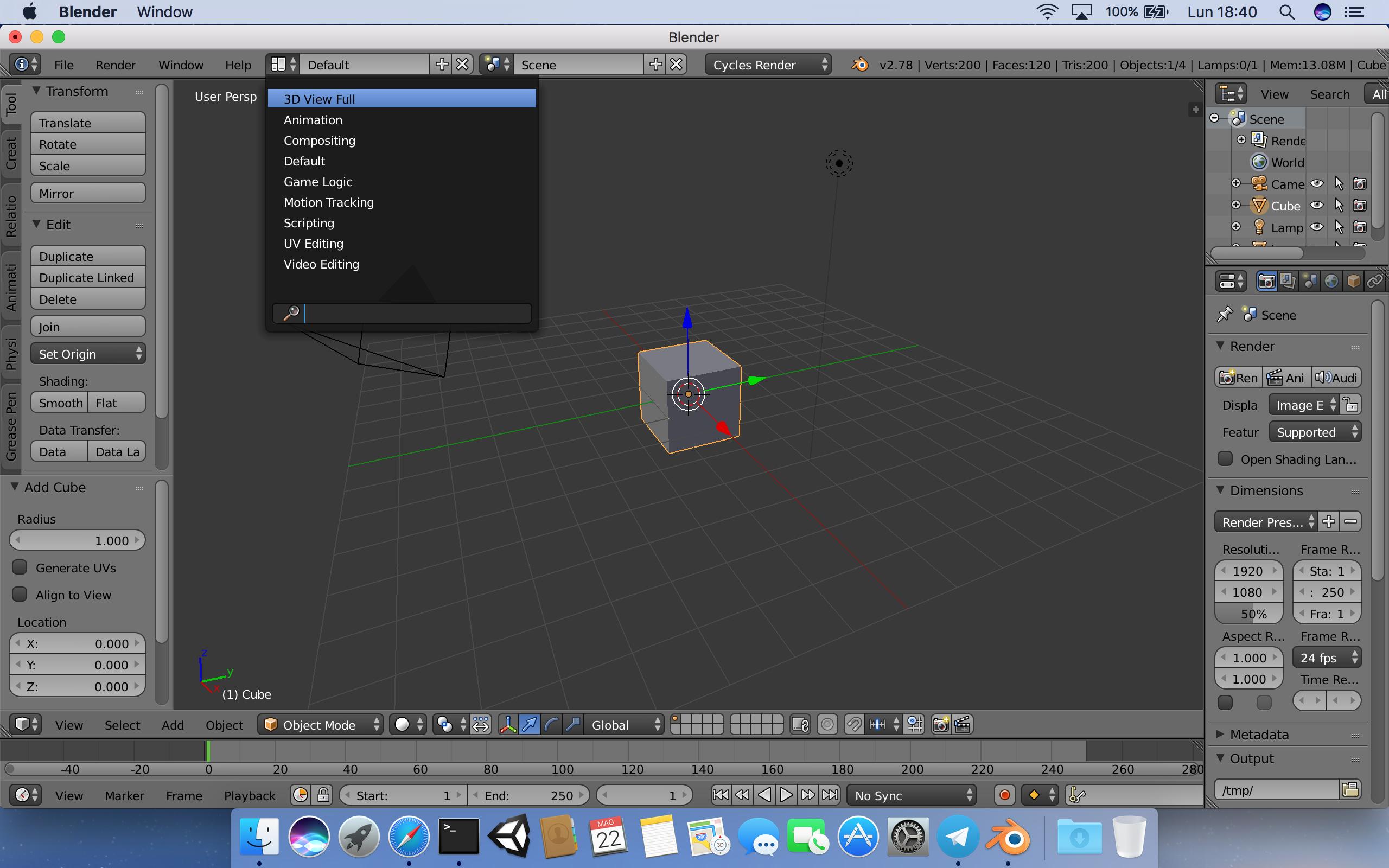
Task: Select Animation screen layout
Action: click(x=402, y=119)
